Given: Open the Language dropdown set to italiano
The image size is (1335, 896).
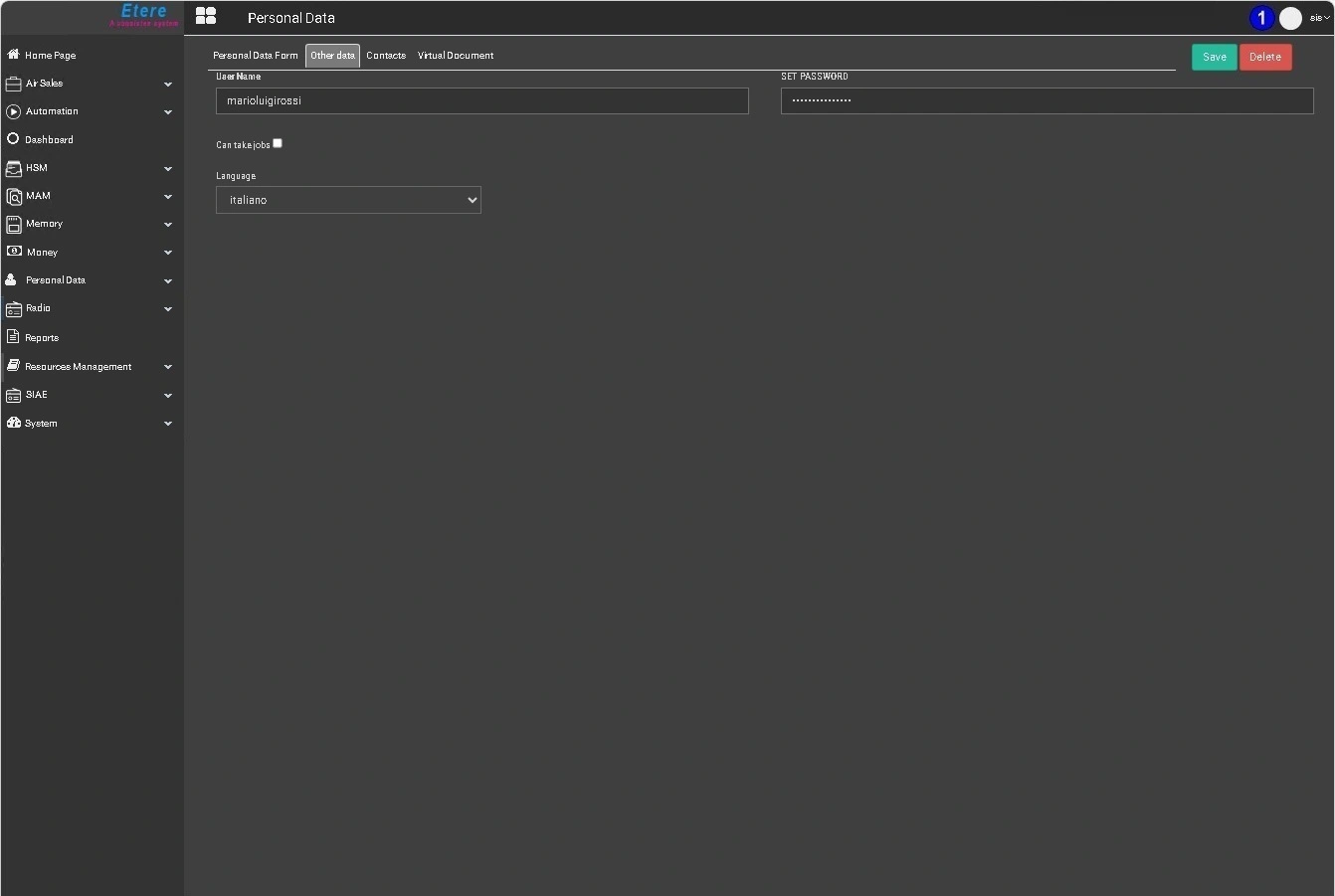Looking at the screenshot, I should pyautogui.click(x=348, y=200).
